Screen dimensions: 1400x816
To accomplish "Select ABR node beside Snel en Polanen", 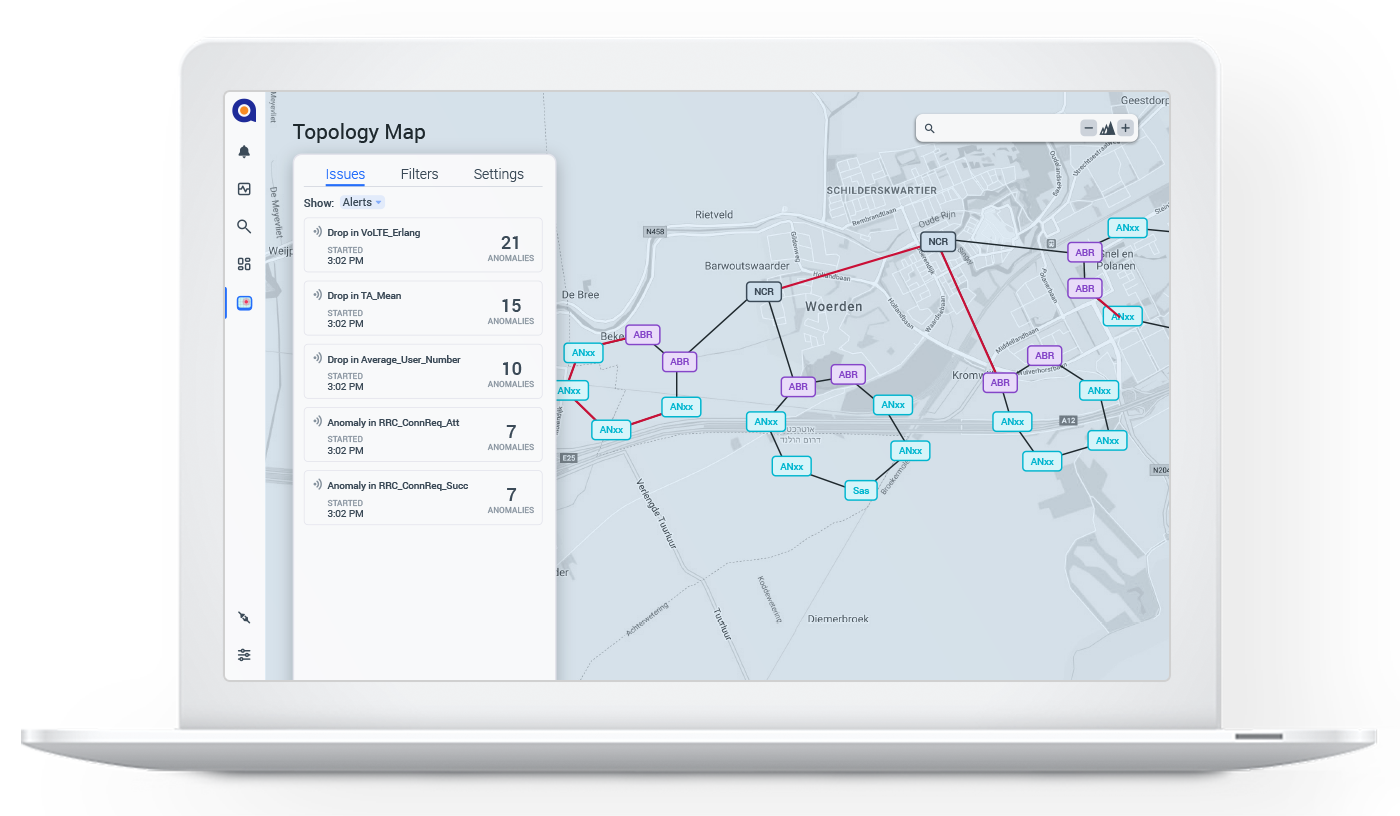I will click(x=1085, y=252).
